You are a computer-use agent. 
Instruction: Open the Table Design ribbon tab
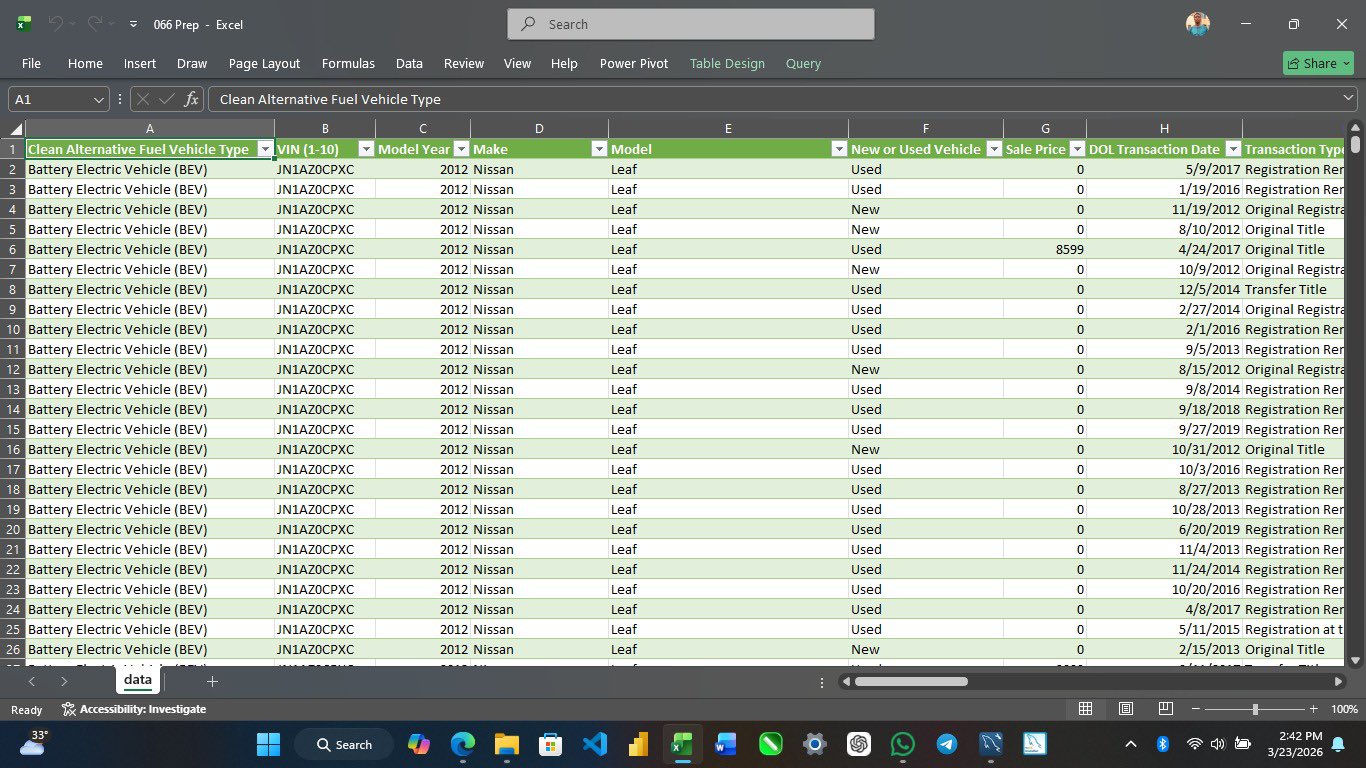726,63
